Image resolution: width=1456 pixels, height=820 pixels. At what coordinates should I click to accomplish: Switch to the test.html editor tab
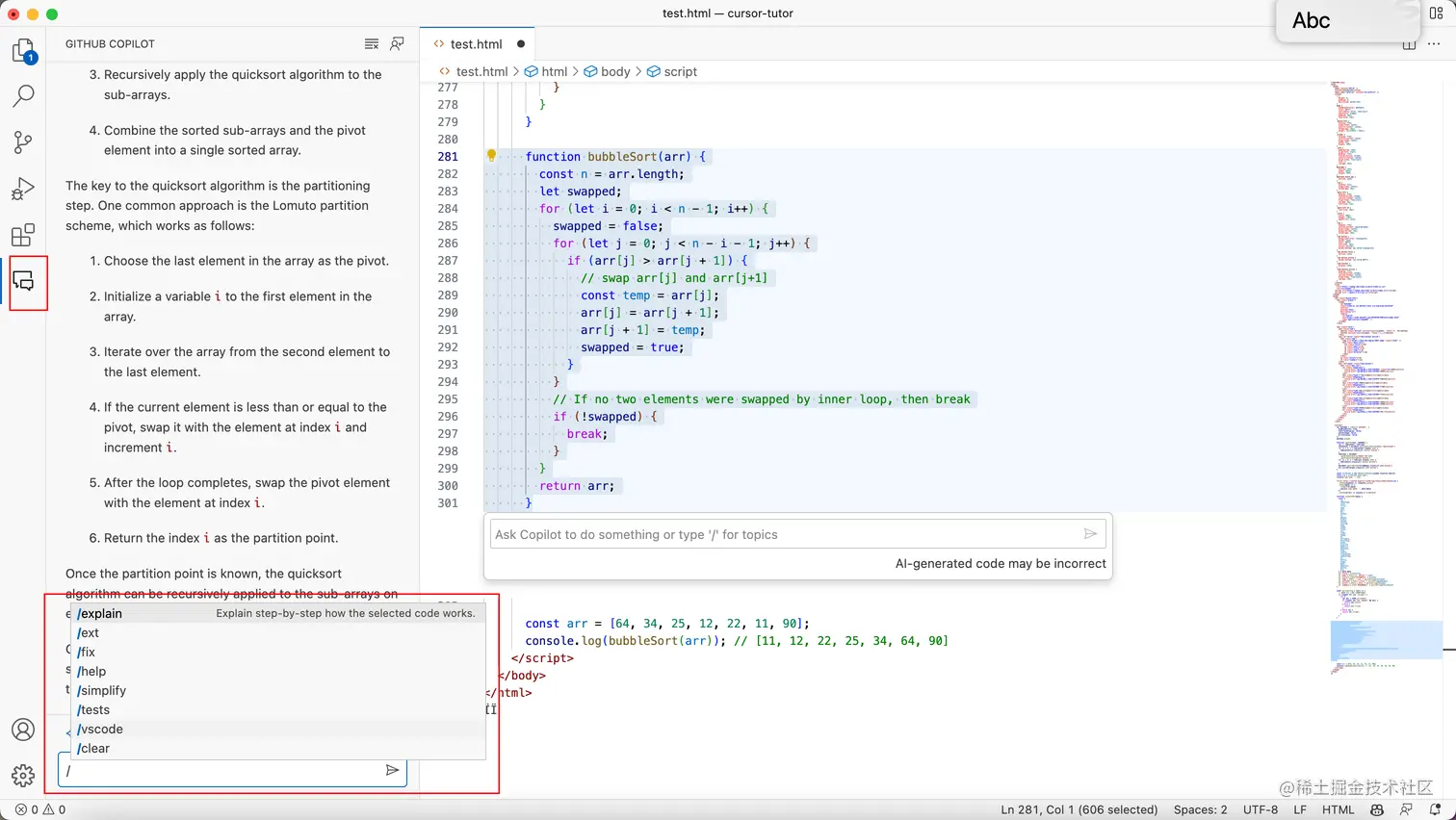477,44
